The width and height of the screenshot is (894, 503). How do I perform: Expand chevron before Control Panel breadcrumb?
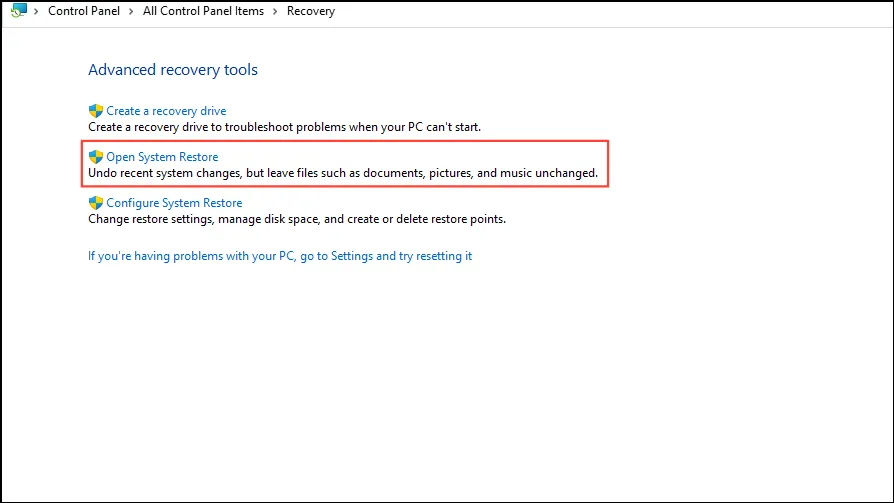37,12
